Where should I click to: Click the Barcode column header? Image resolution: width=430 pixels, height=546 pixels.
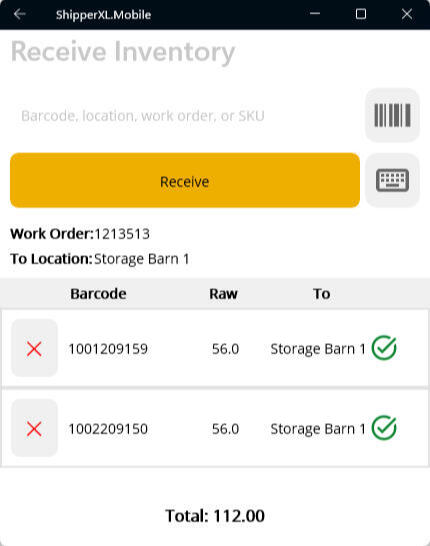[x=98, y=294]
